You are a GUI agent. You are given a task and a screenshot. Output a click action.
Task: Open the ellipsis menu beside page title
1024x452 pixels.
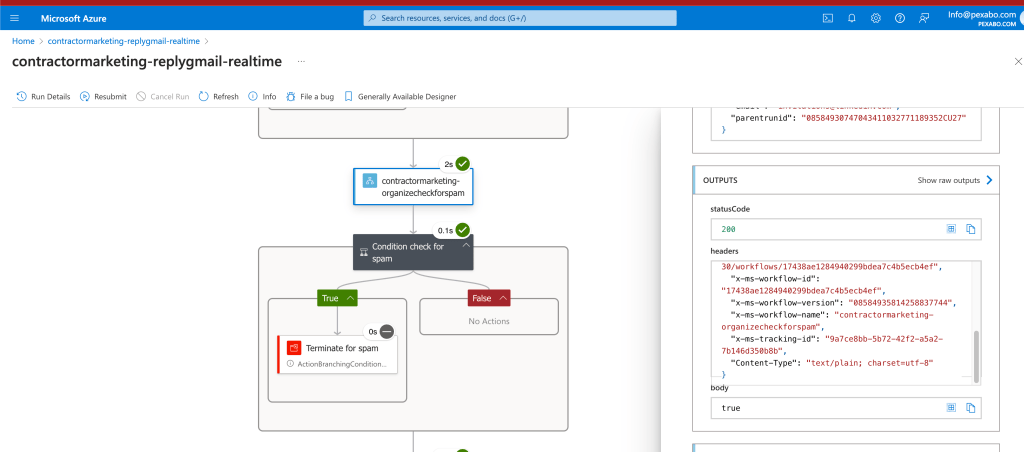(301, 61)
